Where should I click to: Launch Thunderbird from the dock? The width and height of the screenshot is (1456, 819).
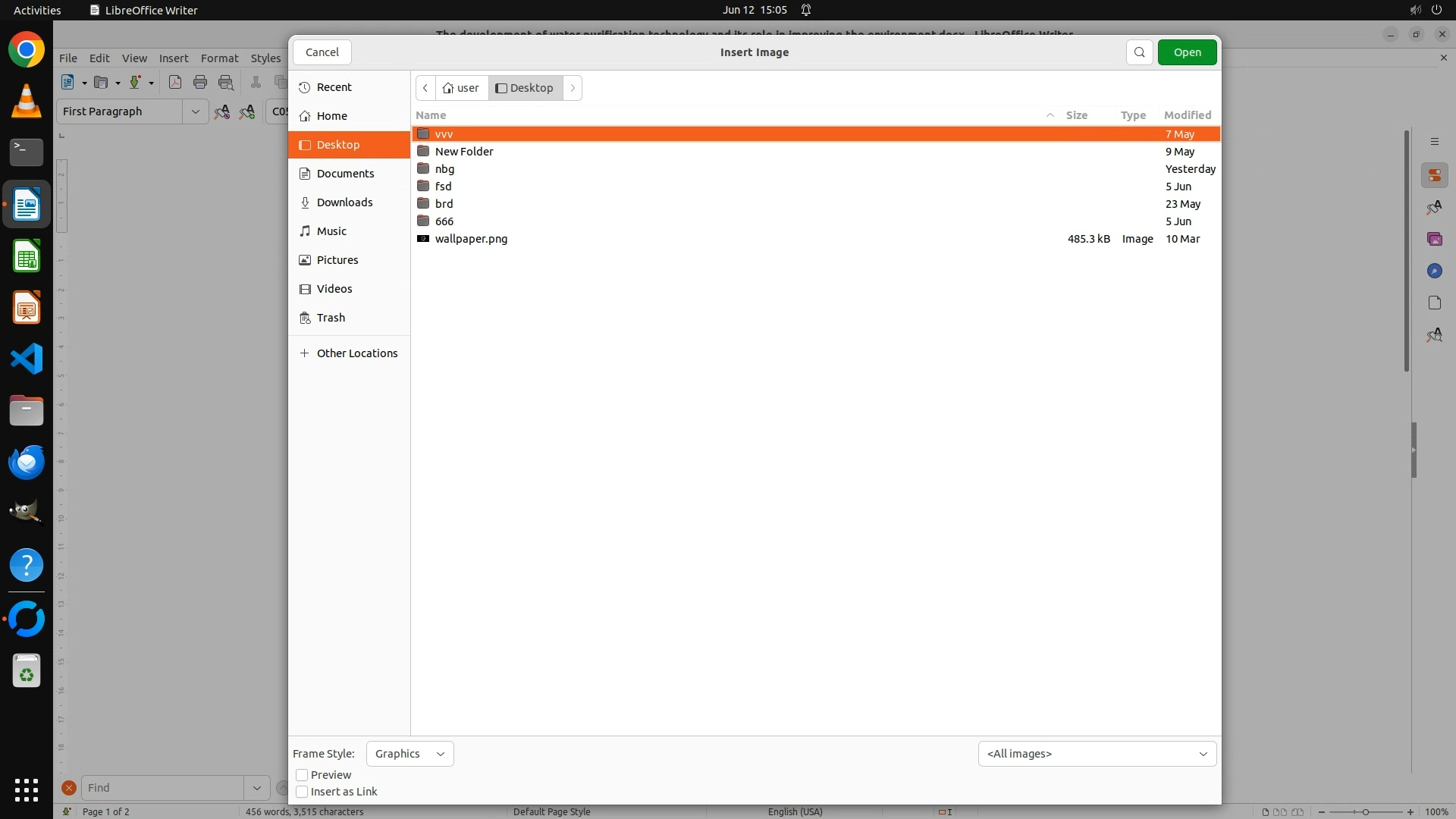click(27, 462)
